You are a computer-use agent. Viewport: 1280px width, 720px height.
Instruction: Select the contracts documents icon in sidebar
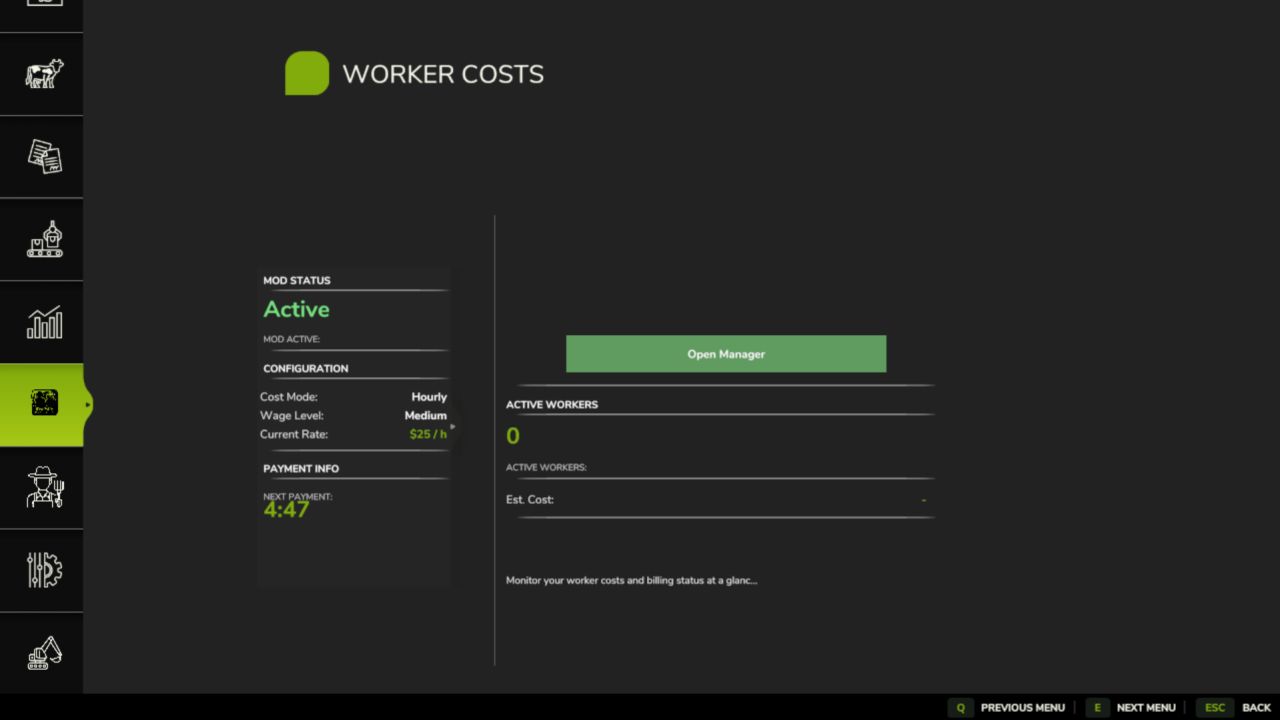click(x=42, y=157)
